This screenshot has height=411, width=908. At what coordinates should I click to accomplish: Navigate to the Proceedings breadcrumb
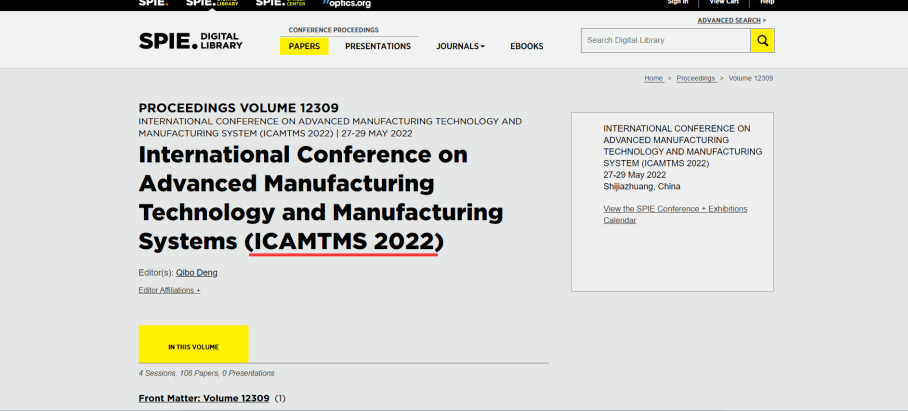[x=695, y=78]
